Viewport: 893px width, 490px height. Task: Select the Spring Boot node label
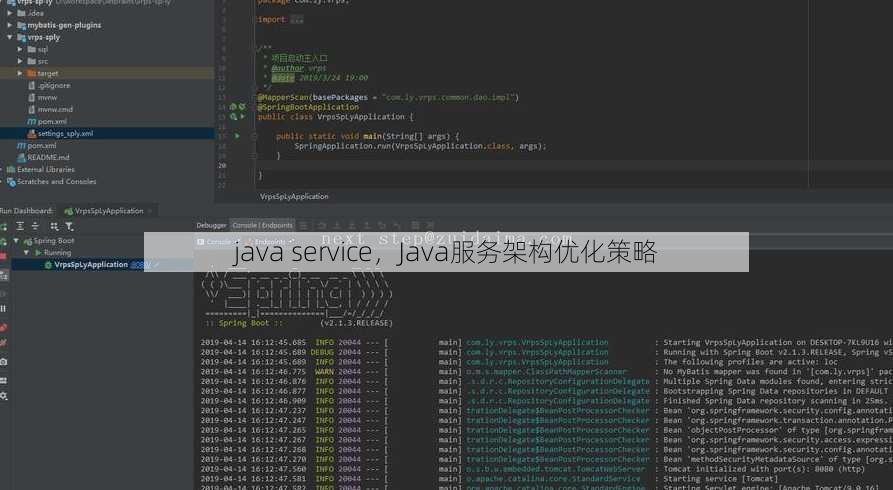54,241
